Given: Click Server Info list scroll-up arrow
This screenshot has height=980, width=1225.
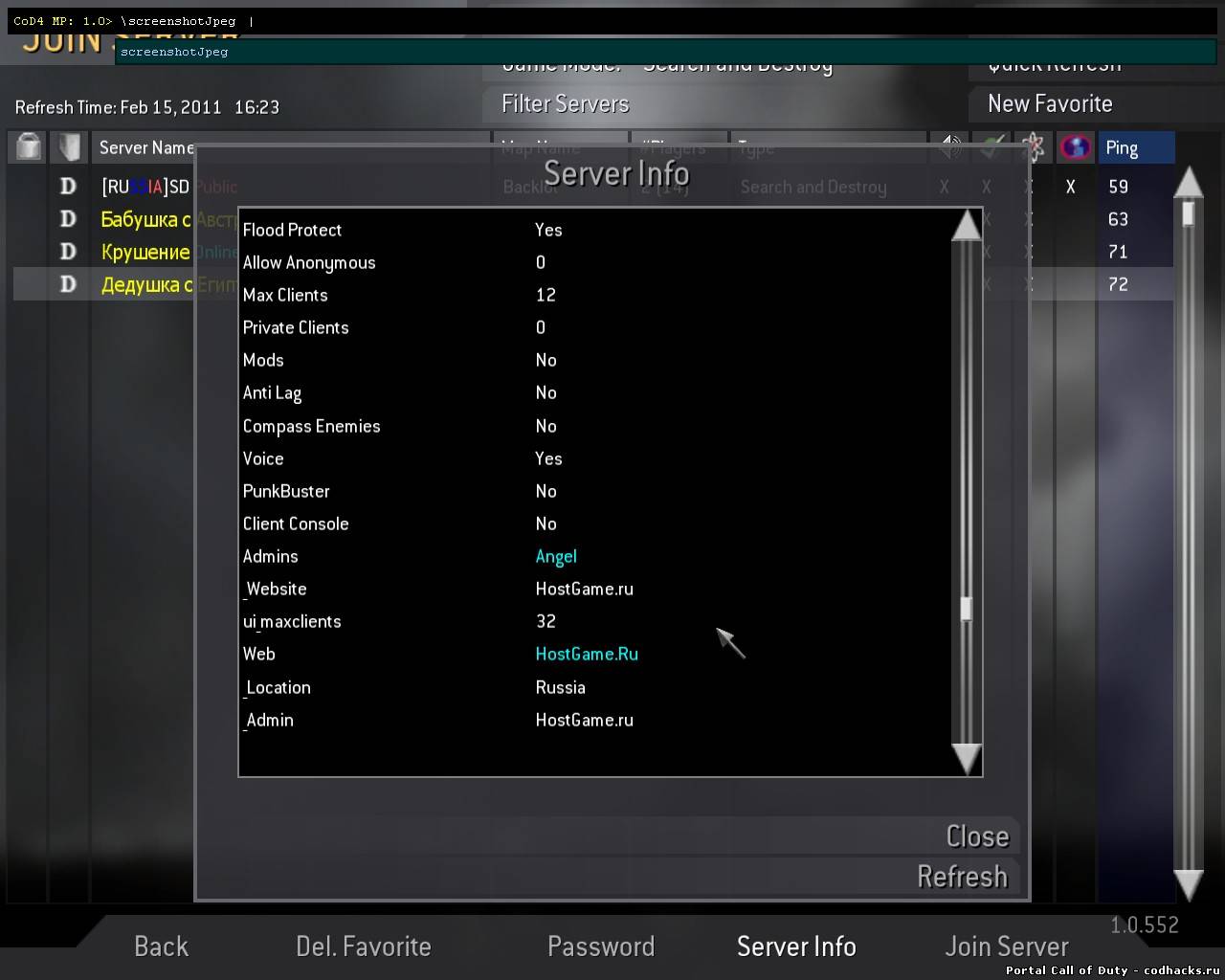Looking at the screenshot, I should click(966, 225).
